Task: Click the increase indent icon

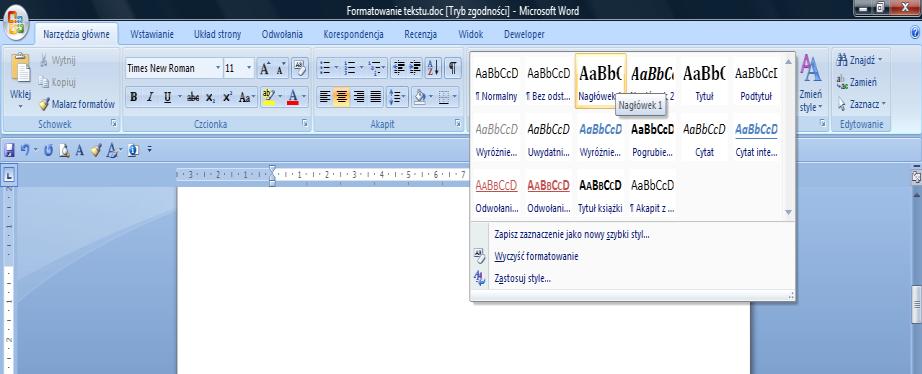Action: pos(415,68)
